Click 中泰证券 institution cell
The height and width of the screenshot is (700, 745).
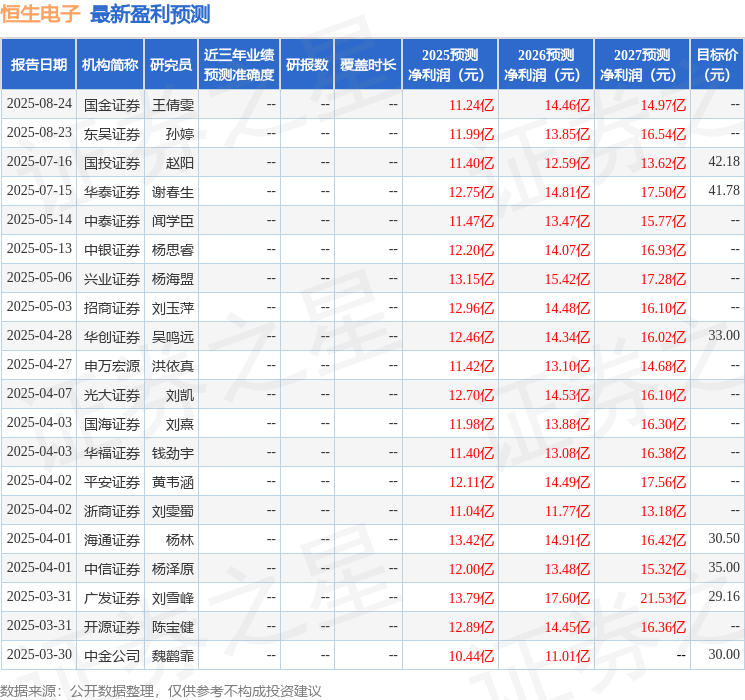[112, 221]
